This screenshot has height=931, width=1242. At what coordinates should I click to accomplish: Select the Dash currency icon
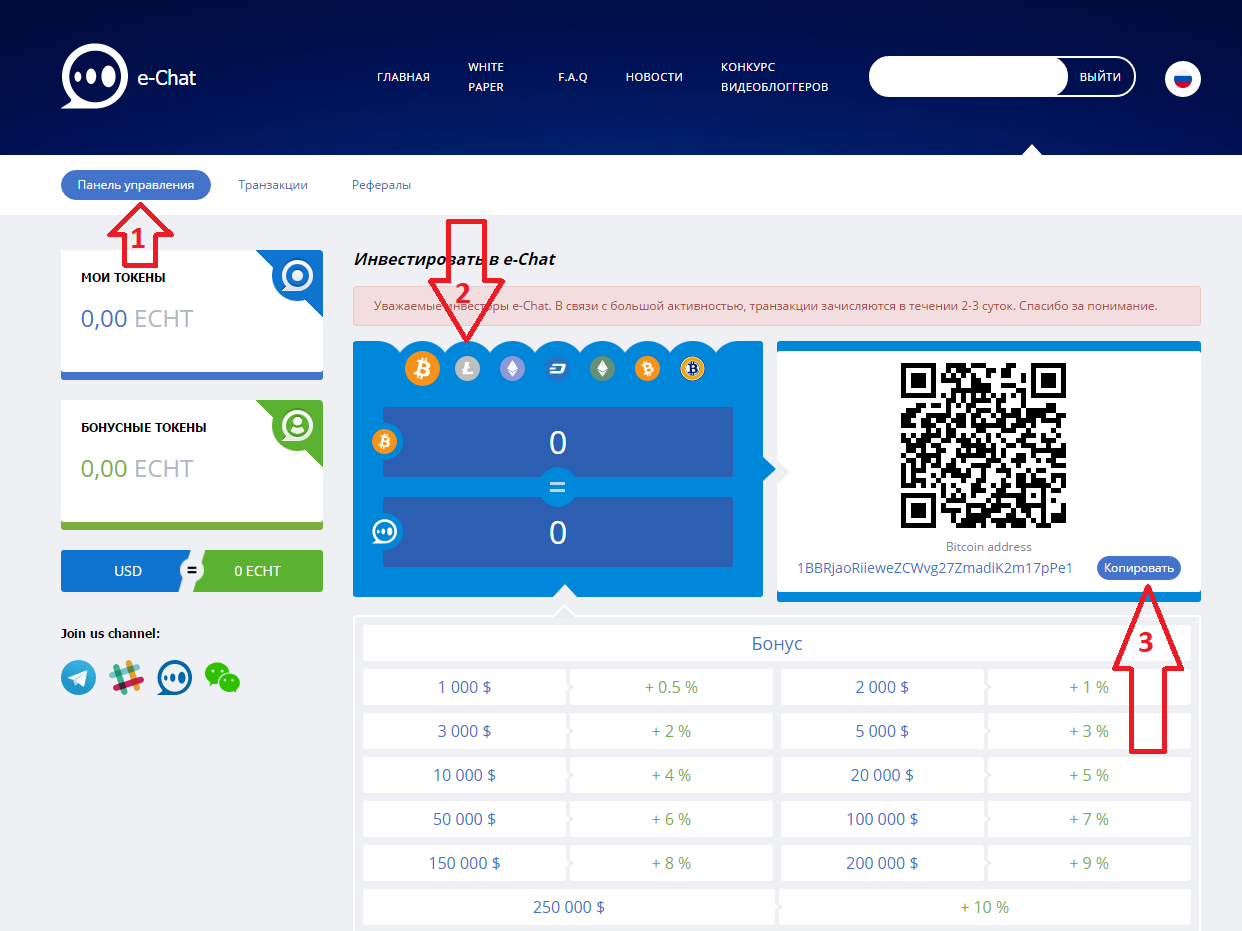[557, 369]
